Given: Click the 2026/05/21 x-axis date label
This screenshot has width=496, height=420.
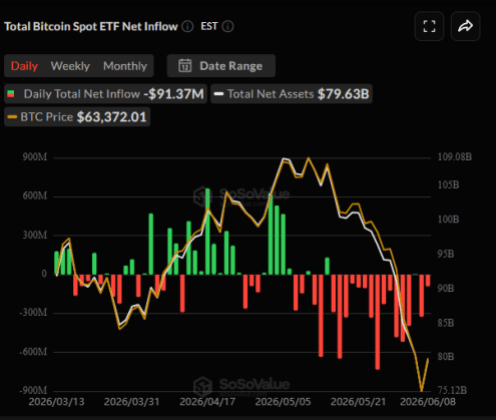Looking at the screenshot, I should click(358, 401).
